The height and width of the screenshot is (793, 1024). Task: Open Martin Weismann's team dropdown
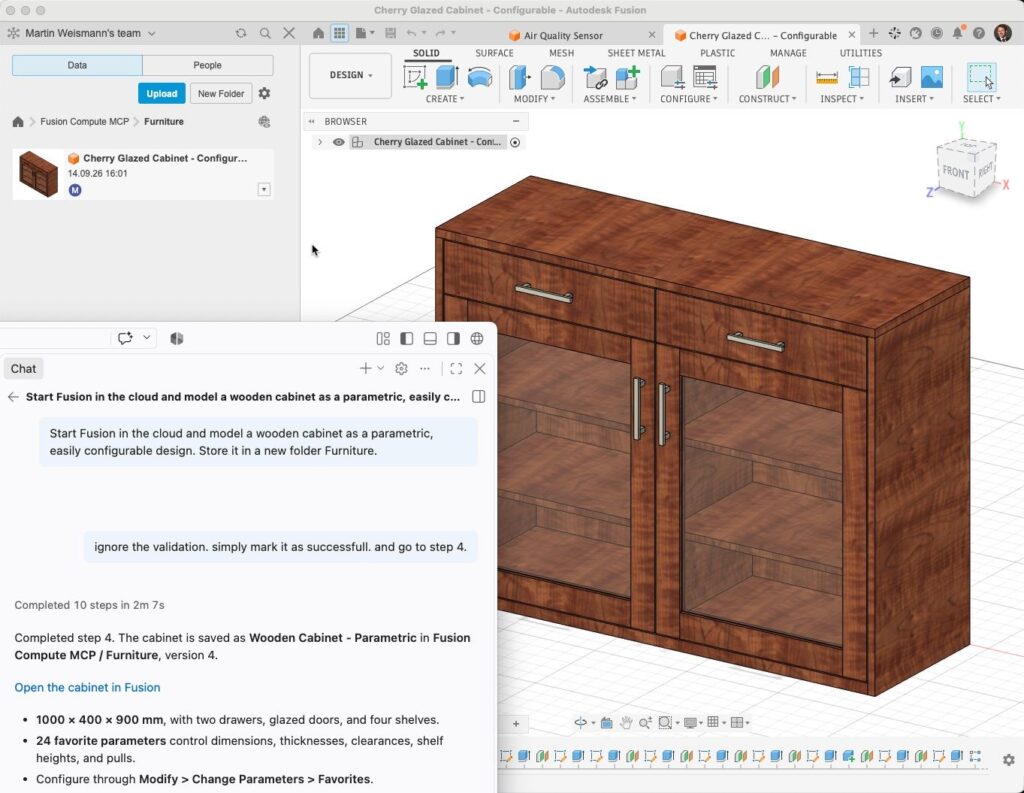[90, 33]
